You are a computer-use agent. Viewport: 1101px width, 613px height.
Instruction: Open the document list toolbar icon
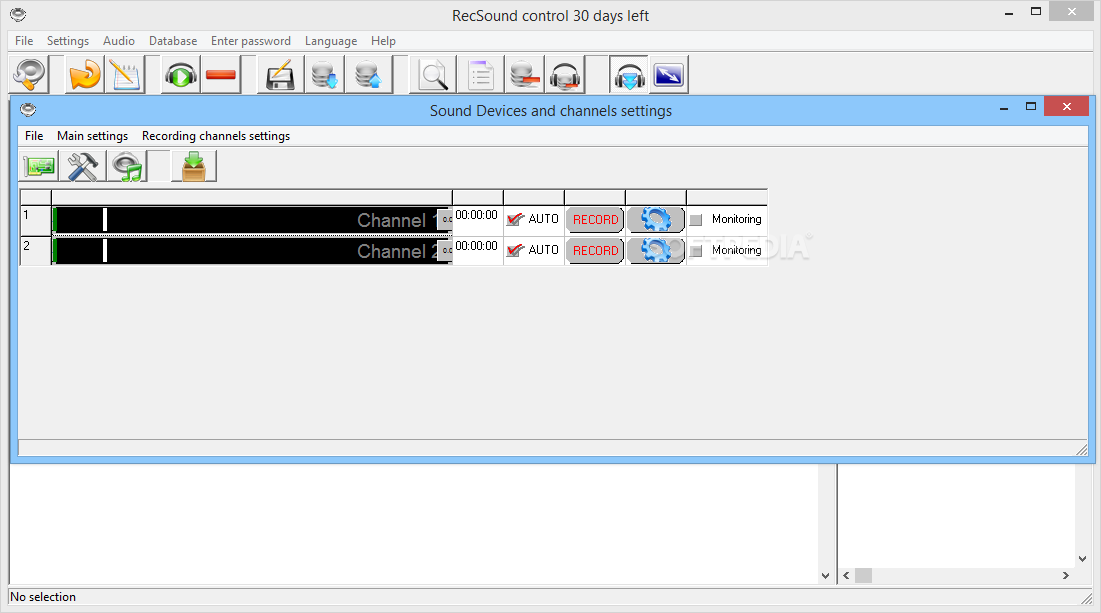click(481, 74)
